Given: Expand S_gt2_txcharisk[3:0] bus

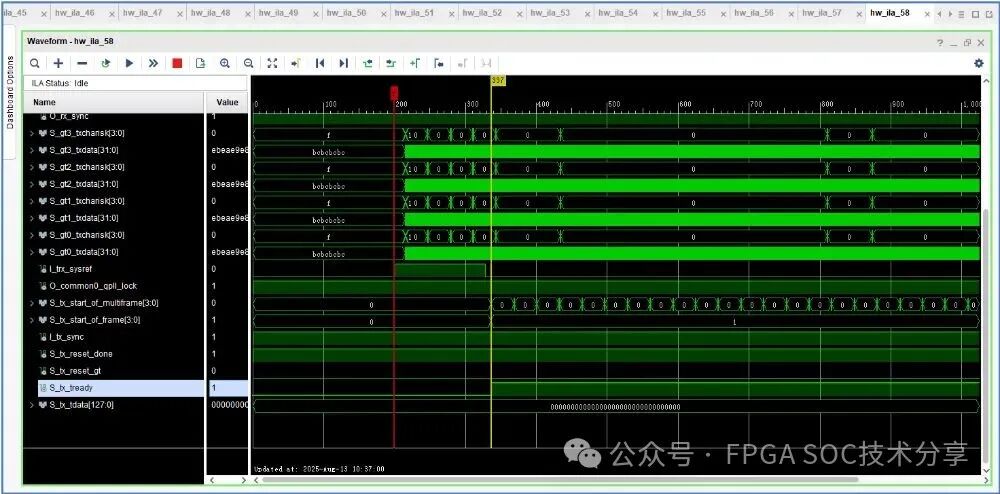Looking at the screenshot, I should tap(33, 167).
